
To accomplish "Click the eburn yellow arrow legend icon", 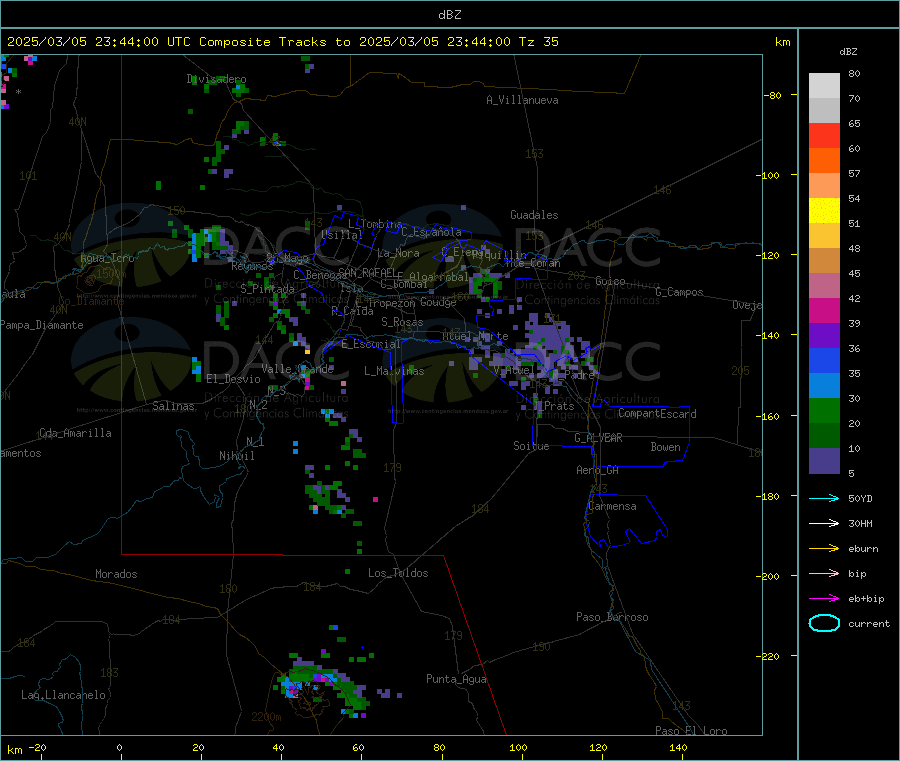I will [x=824, y=549].
